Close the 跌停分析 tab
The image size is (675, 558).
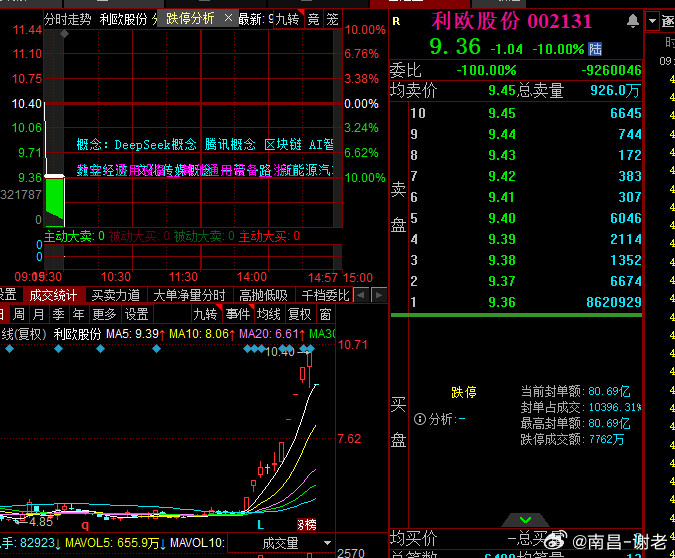coord(229,18)
